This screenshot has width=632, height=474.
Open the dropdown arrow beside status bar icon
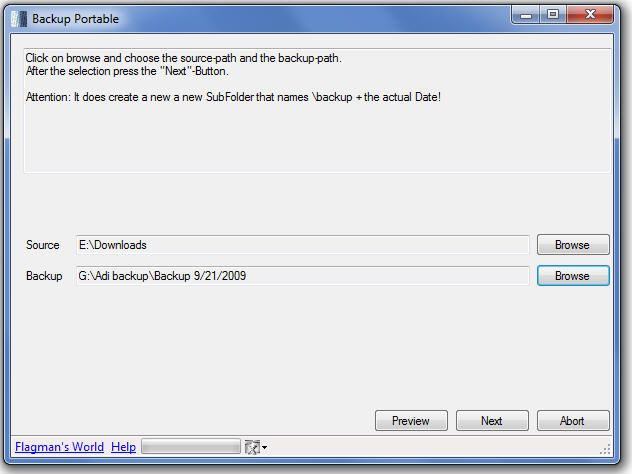coord(264,447)
